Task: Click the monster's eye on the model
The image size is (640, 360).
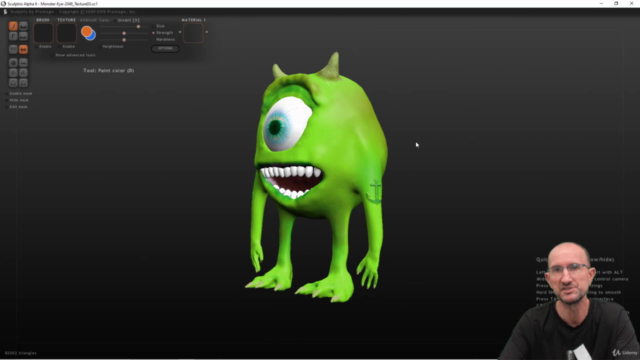Action: (x=287, y=124)
